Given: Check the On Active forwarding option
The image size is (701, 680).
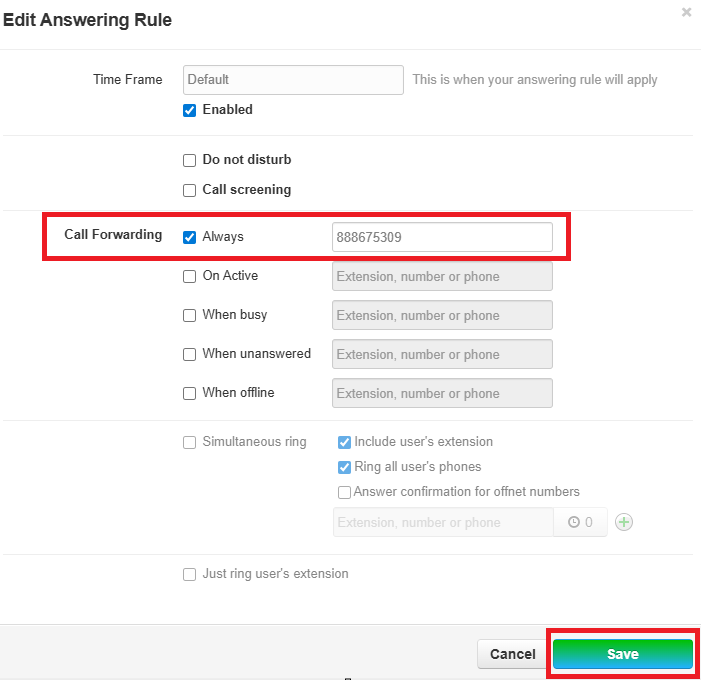Looking at the screenshot, I should click(x=189, y=276).
